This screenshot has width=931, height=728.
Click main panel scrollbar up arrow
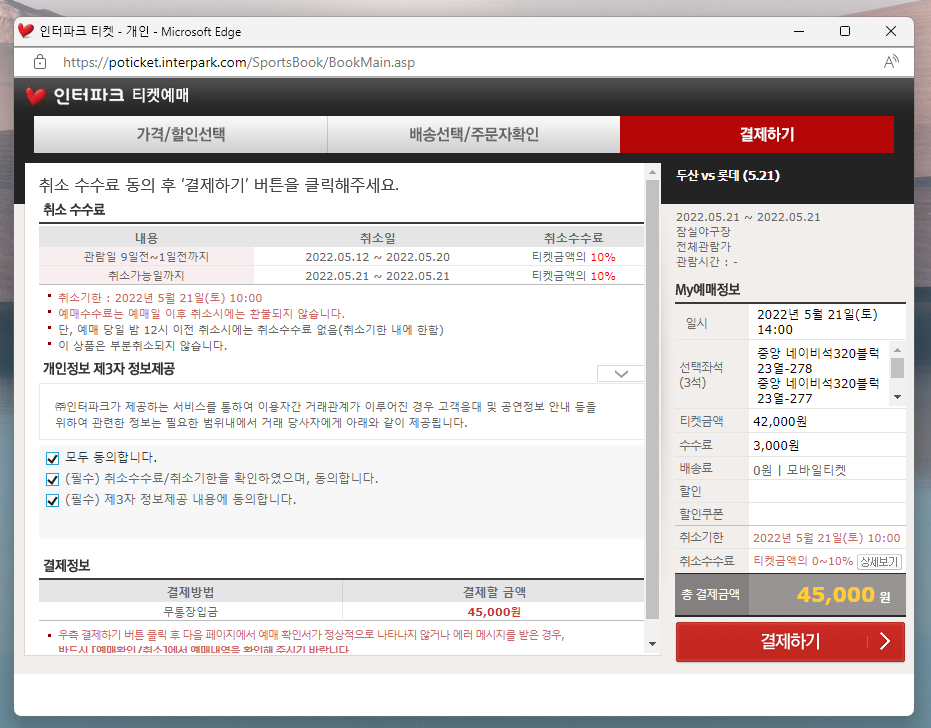coord(653,172)
